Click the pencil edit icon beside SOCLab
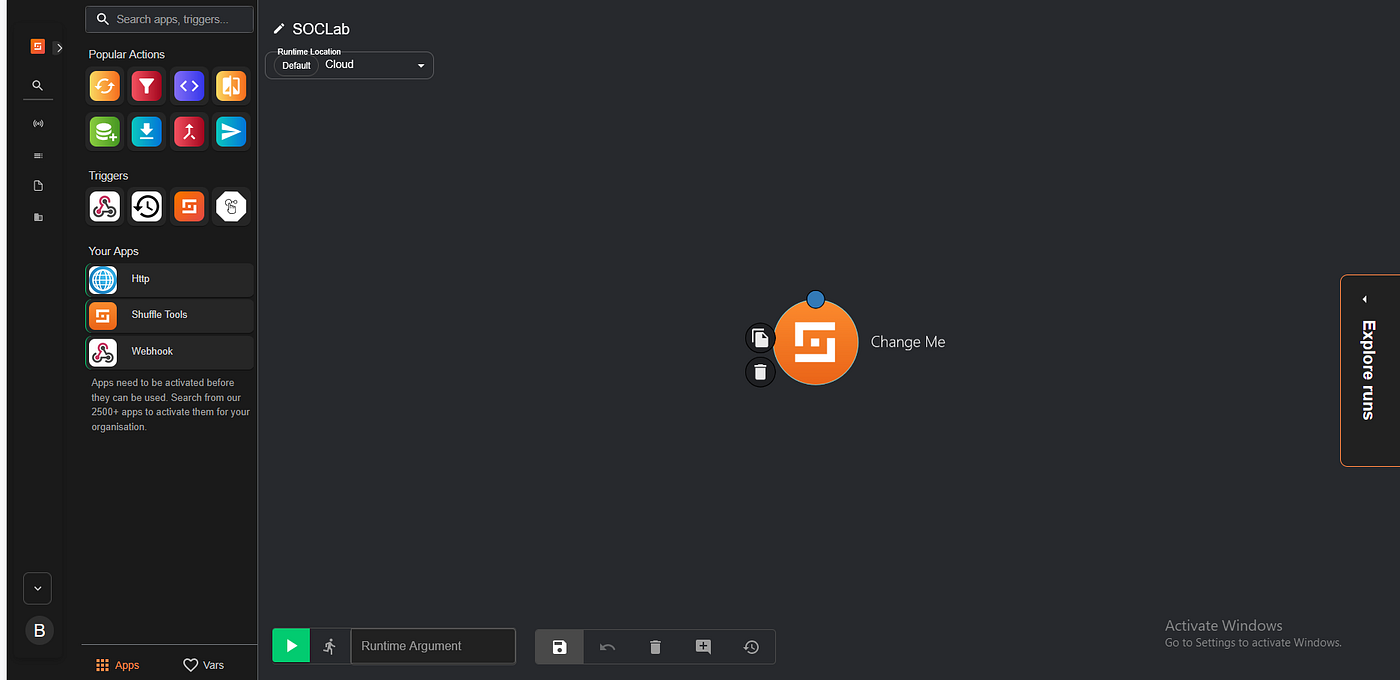 pyautogui.click(x=279, y=29)
